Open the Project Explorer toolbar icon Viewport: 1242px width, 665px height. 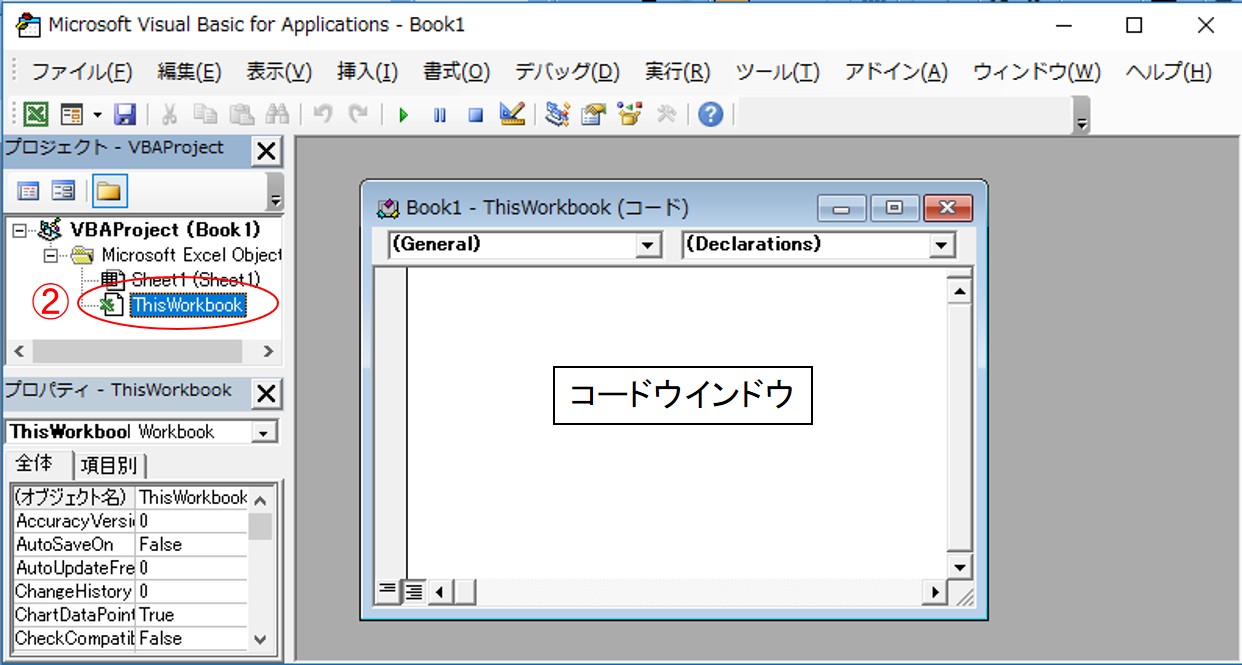pyautogui.click(x=558, y=115)
